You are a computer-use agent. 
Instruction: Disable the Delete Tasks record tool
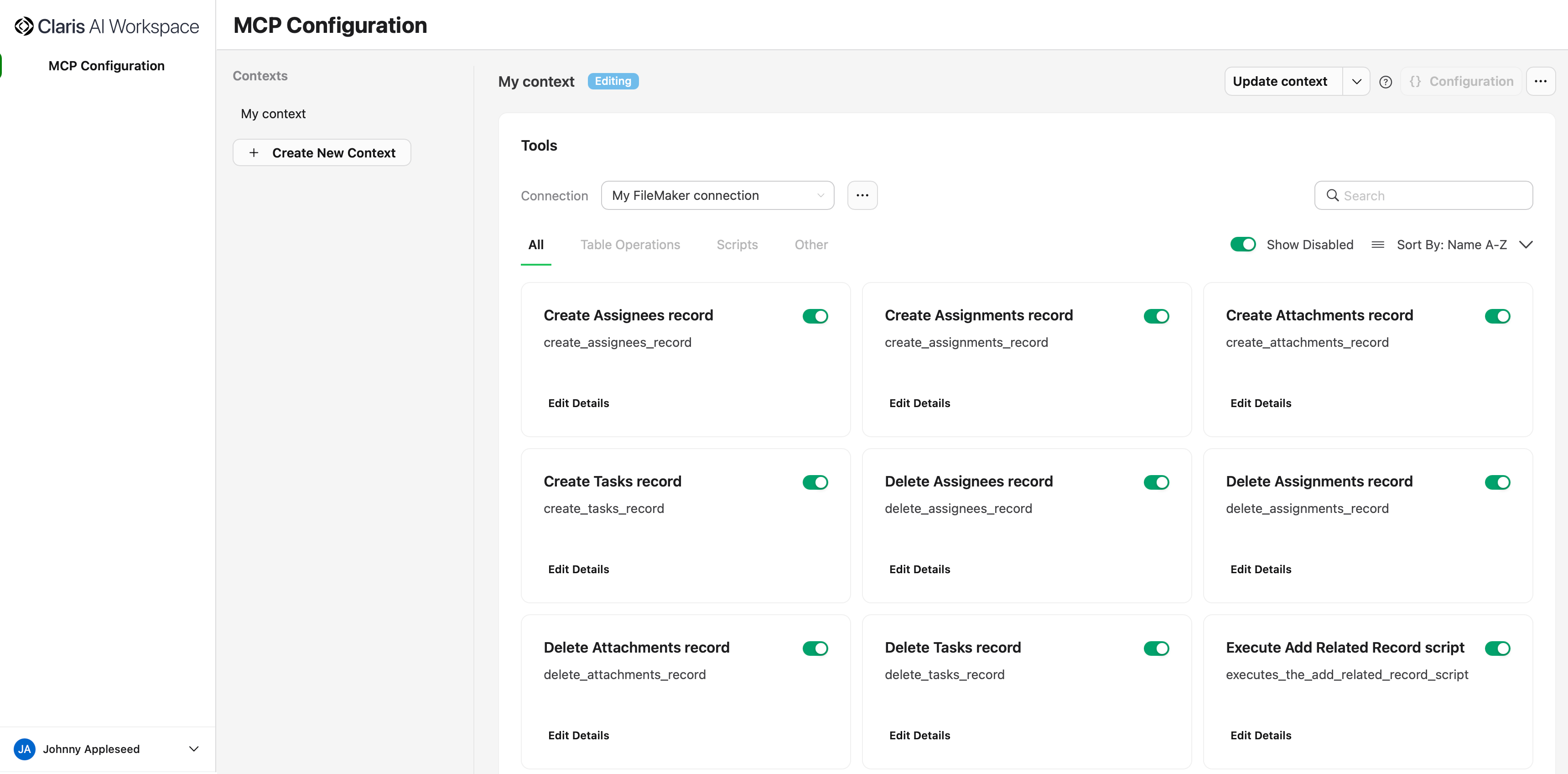pos(1157,648)
